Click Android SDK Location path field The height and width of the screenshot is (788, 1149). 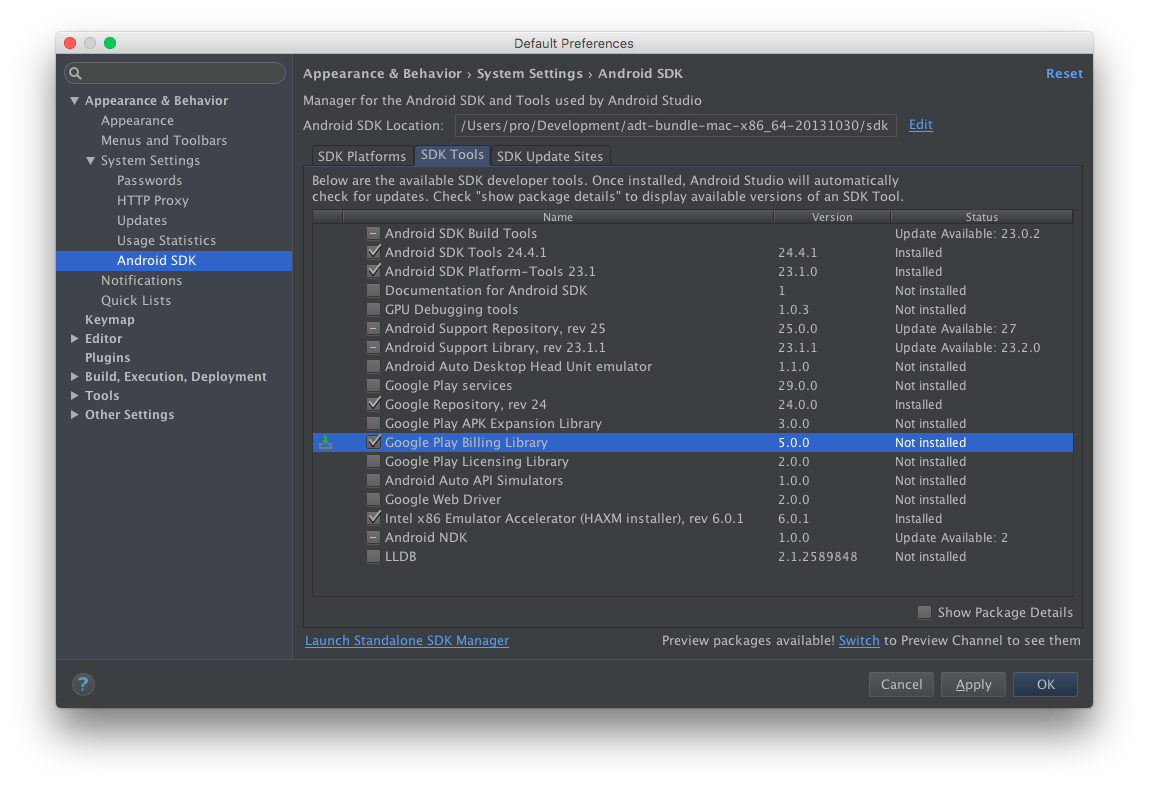(x=676, y=125)
